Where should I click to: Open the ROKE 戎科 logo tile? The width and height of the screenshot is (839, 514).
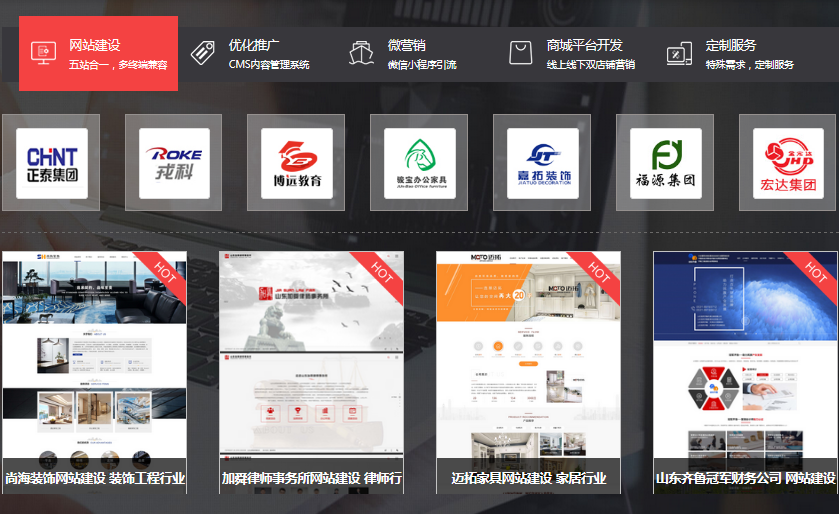click(174, 163)
